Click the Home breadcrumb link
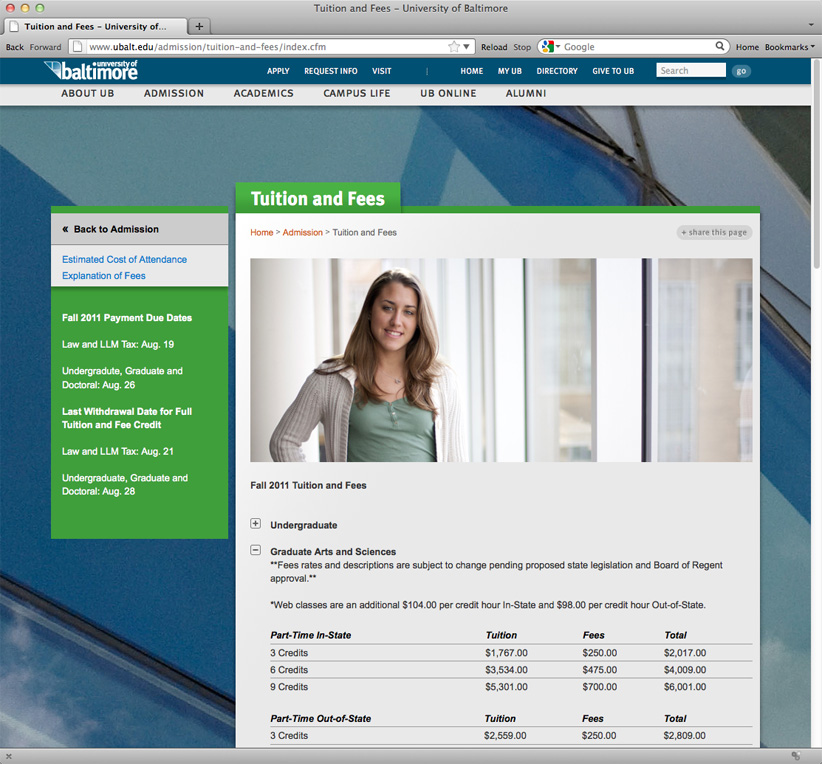Viewport: 822px width, 764px height. tap(262, 232)
